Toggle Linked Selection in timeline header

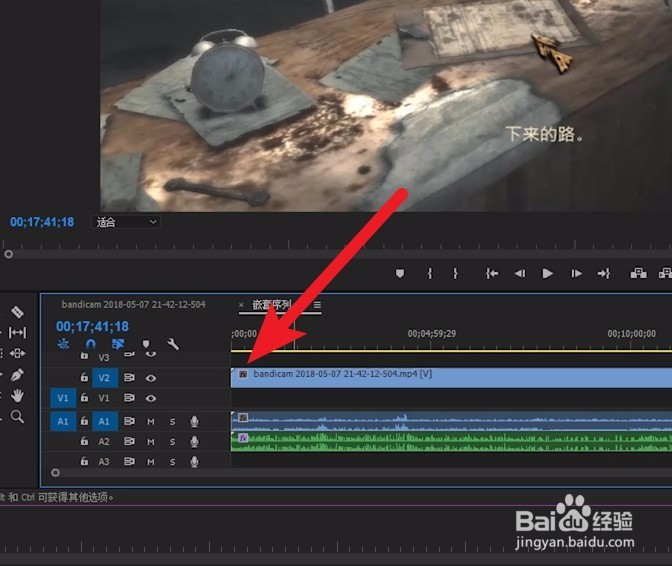pos(118,344)
